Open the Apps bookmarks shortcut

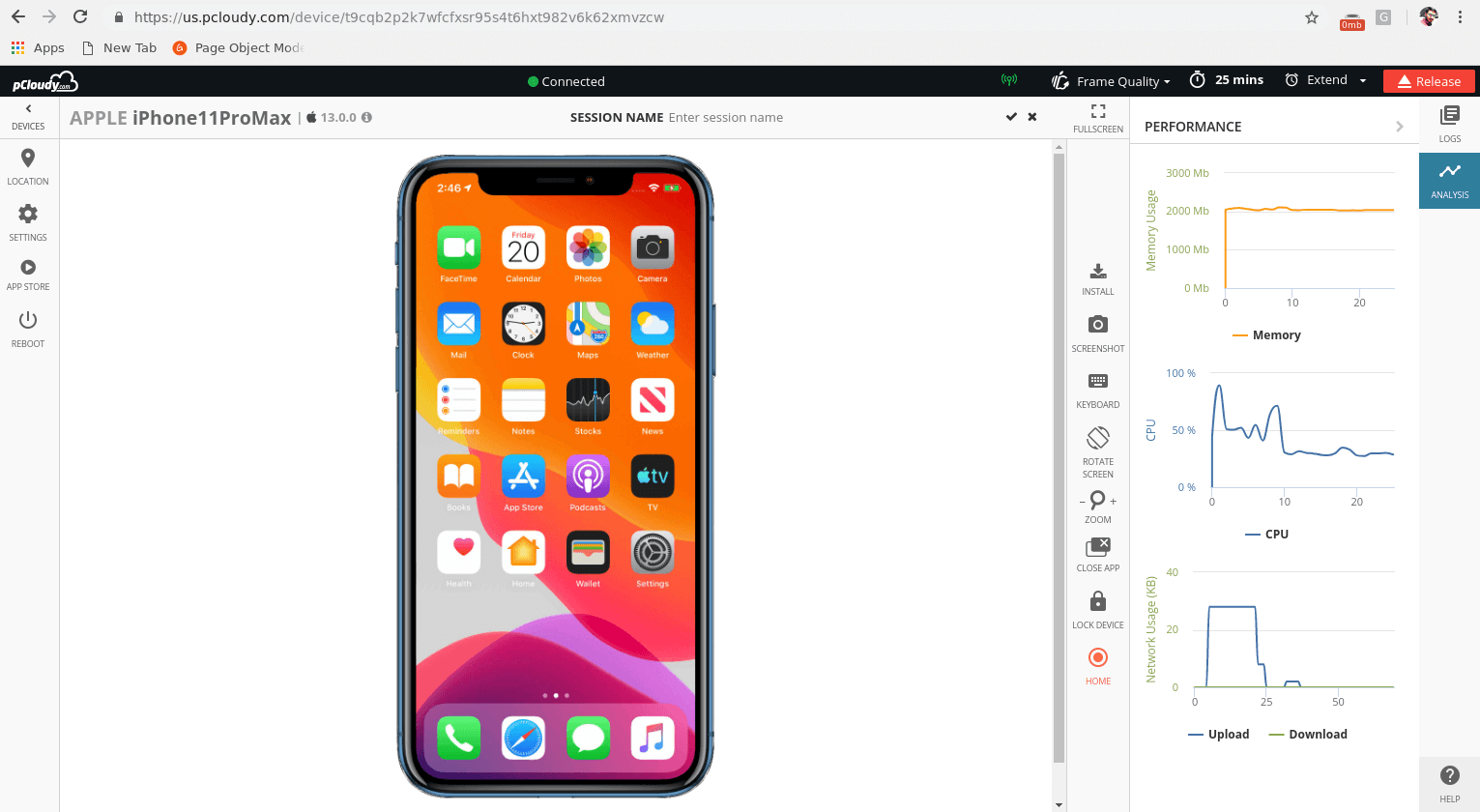point(38,47)
